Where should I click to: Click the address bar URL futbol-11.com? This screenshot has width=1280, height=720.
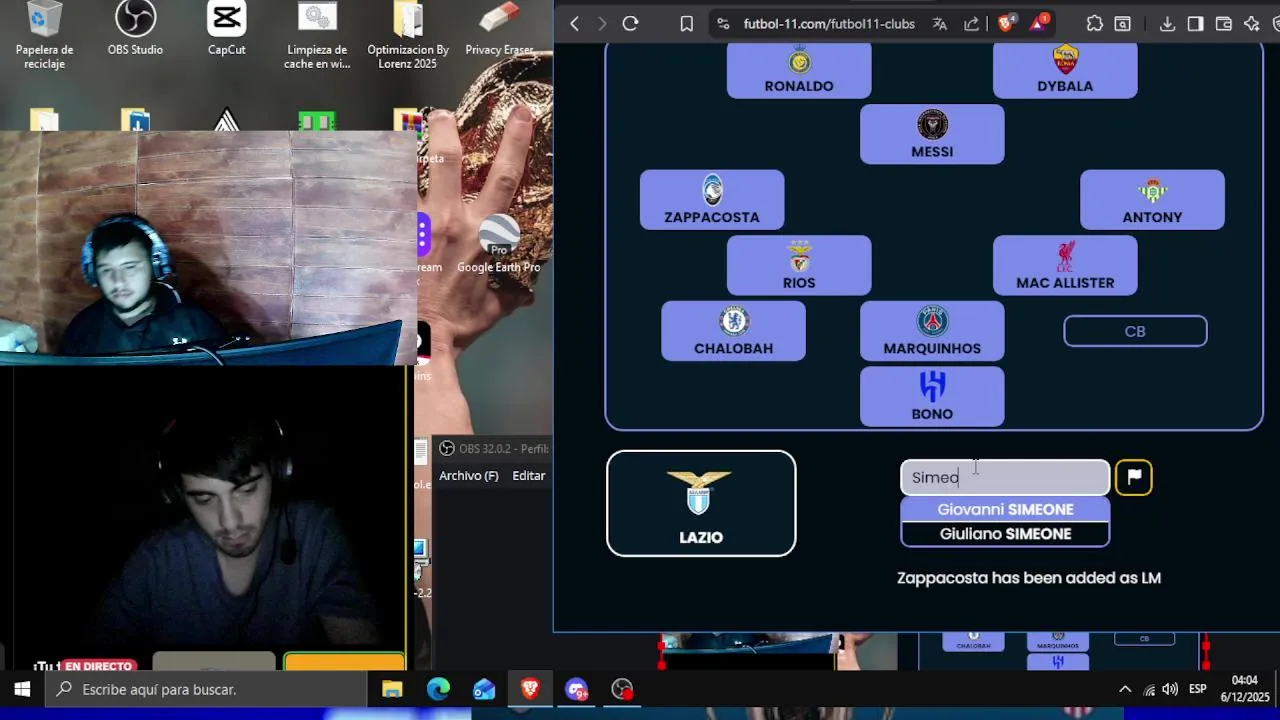coord(829,24)
